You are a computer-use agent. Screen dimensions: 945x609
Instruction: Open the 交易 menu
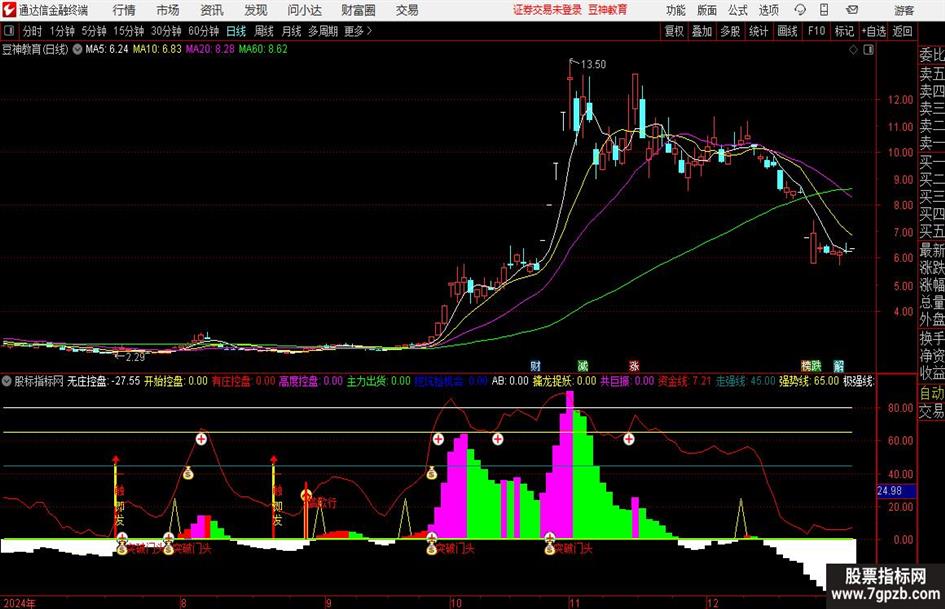click(407, 10)
